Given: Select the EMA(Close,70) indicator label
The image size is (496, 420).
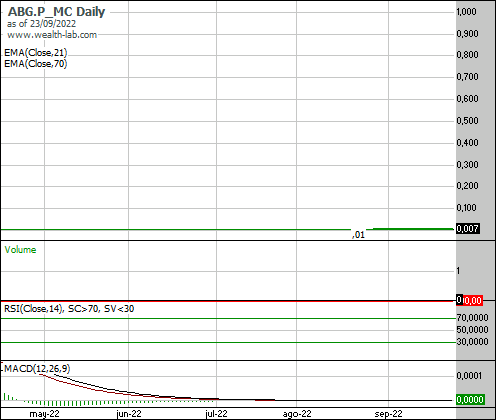Looking at the screenshot, I should tap(36, 63).
